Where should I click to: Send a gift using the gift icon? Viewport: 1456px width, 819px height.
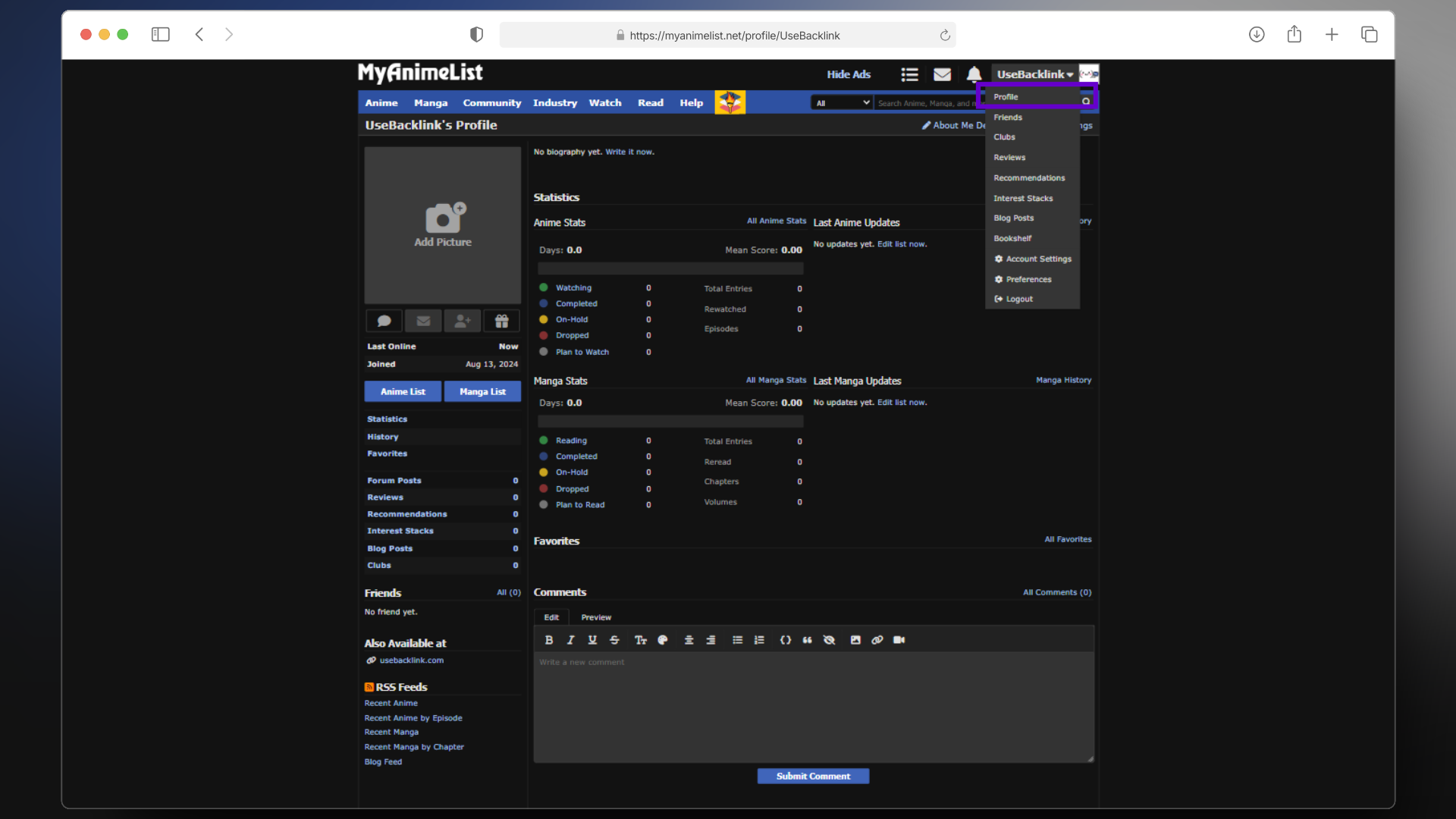click(501, 321)
